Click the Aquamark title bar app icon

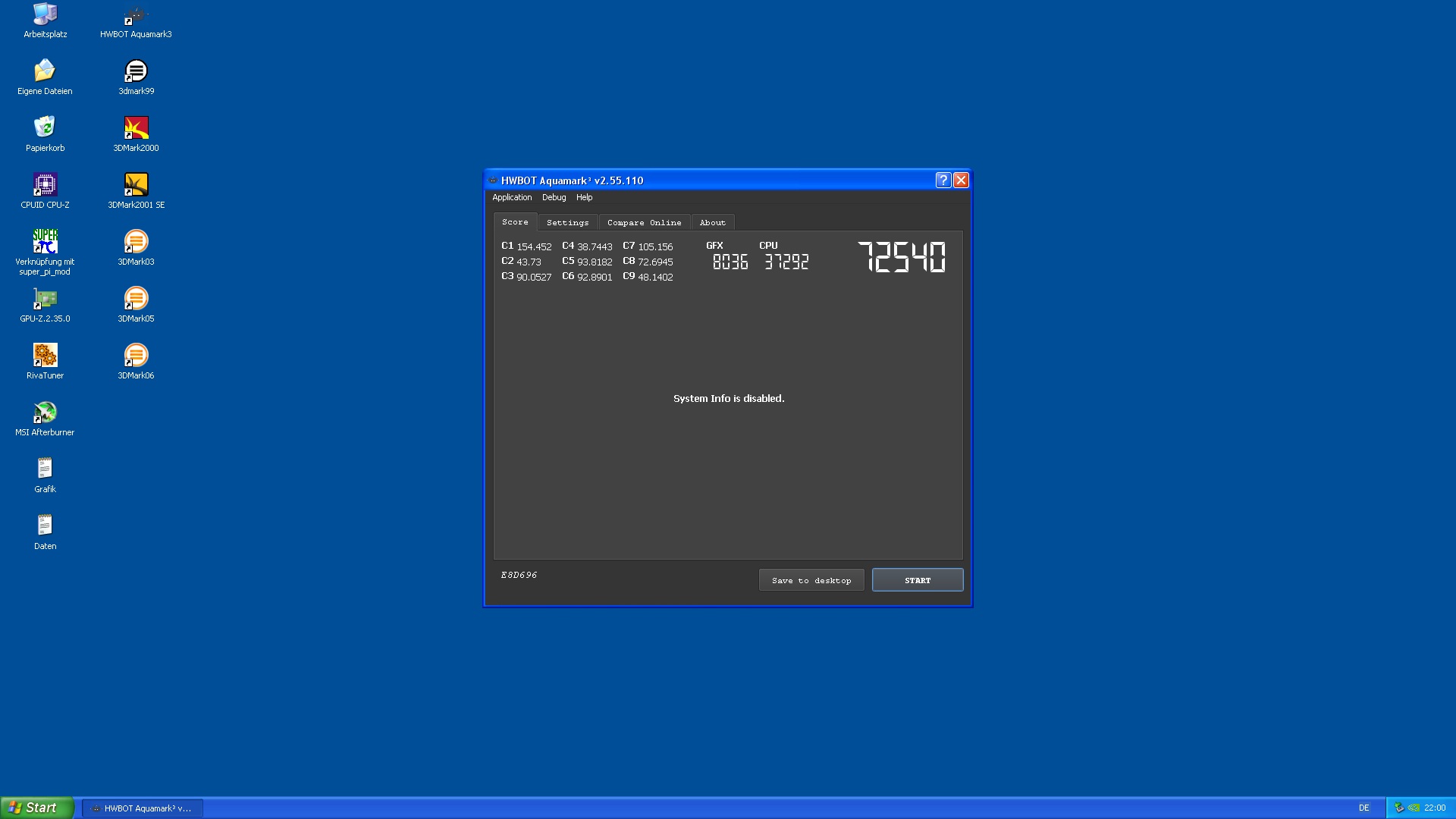(x=493, y=180)
